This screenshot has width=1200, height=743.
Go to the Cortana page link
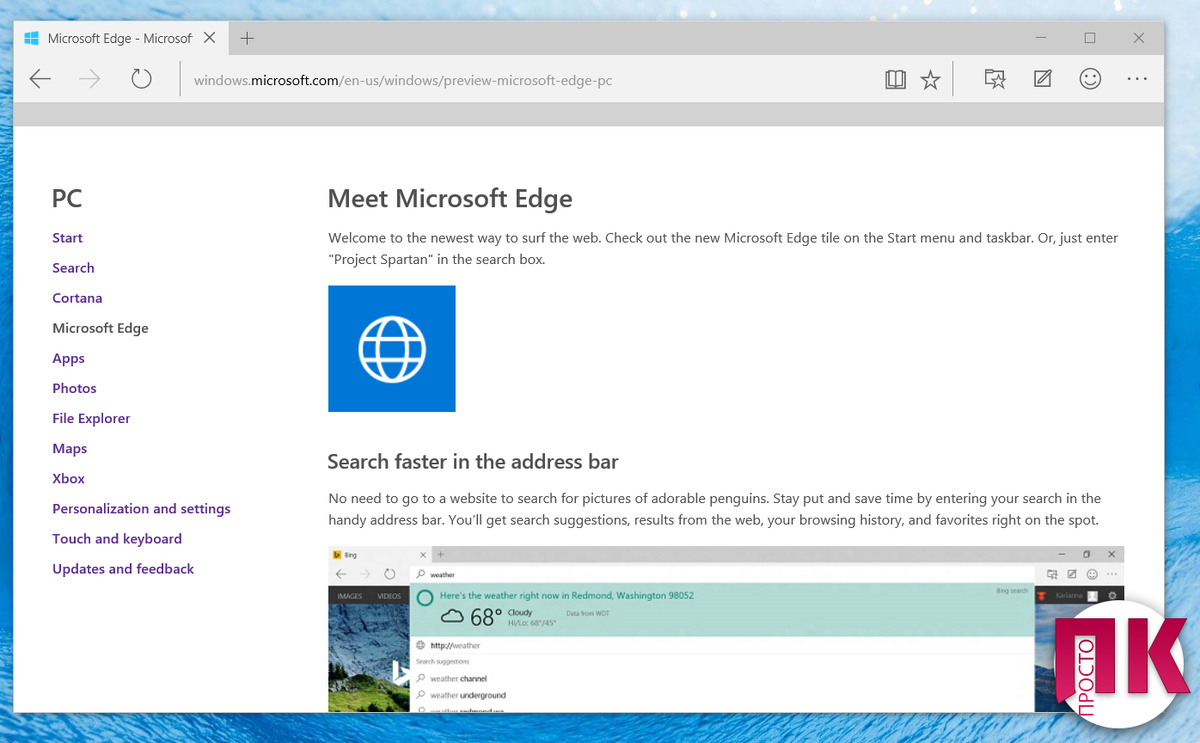tap(77, 298)
